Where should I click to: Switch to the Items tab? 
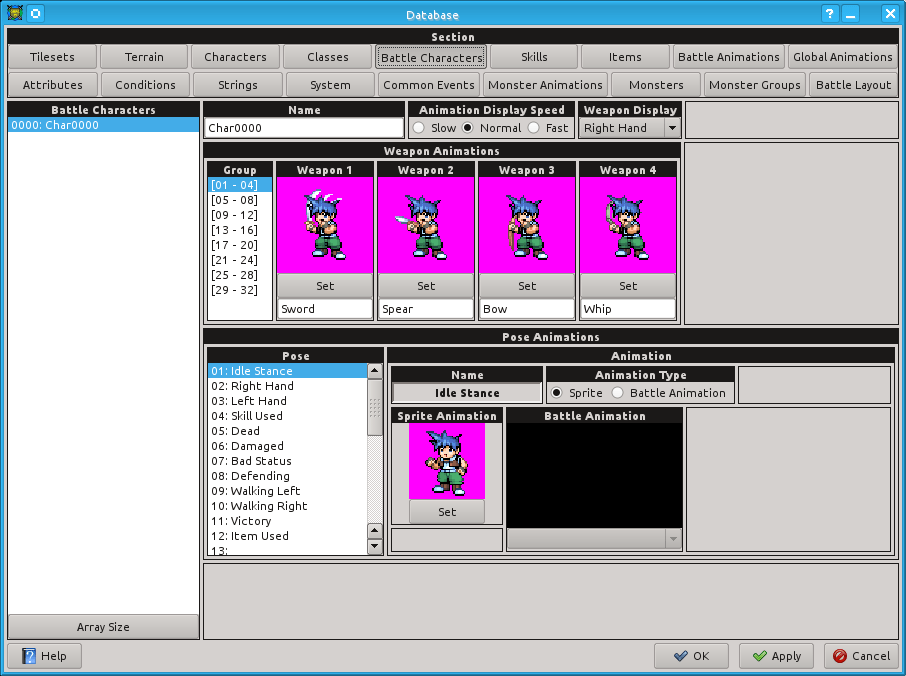coord(624,57)
